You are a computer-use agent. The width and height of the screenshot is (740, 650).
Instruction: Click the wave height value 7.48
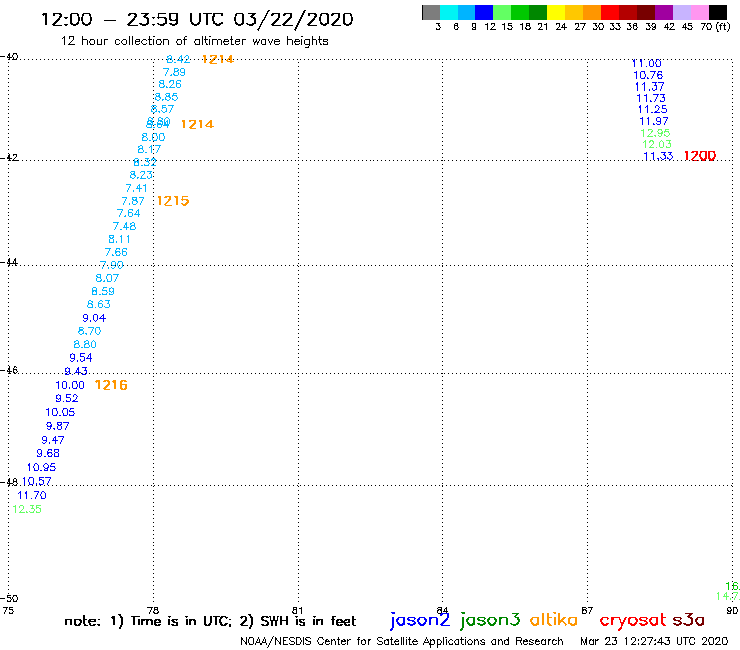(125, 227)
